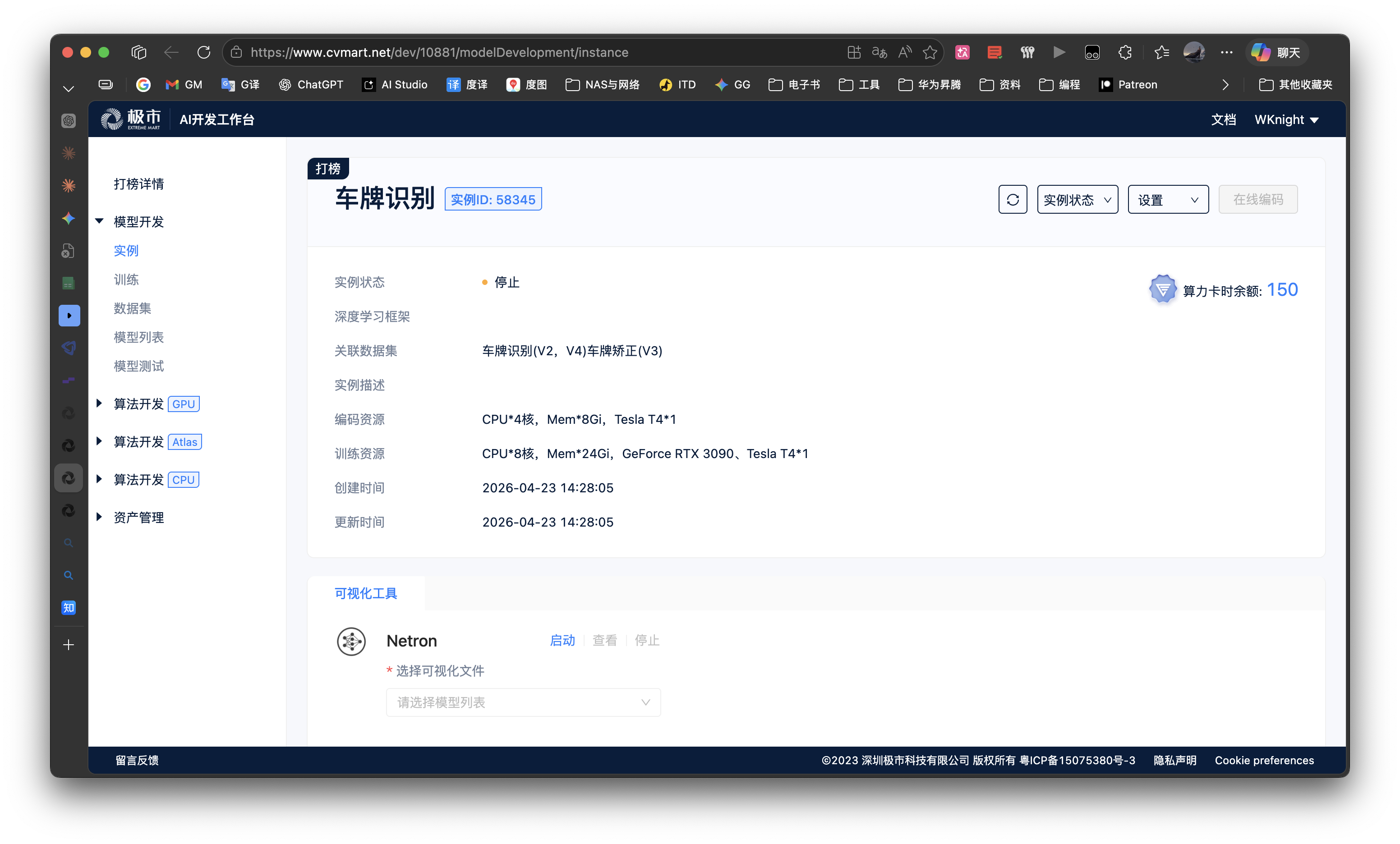Viewport: 1400px width, 844px height.
Task: Click the gray play triangle extension icon
Action: point(1059,52)
